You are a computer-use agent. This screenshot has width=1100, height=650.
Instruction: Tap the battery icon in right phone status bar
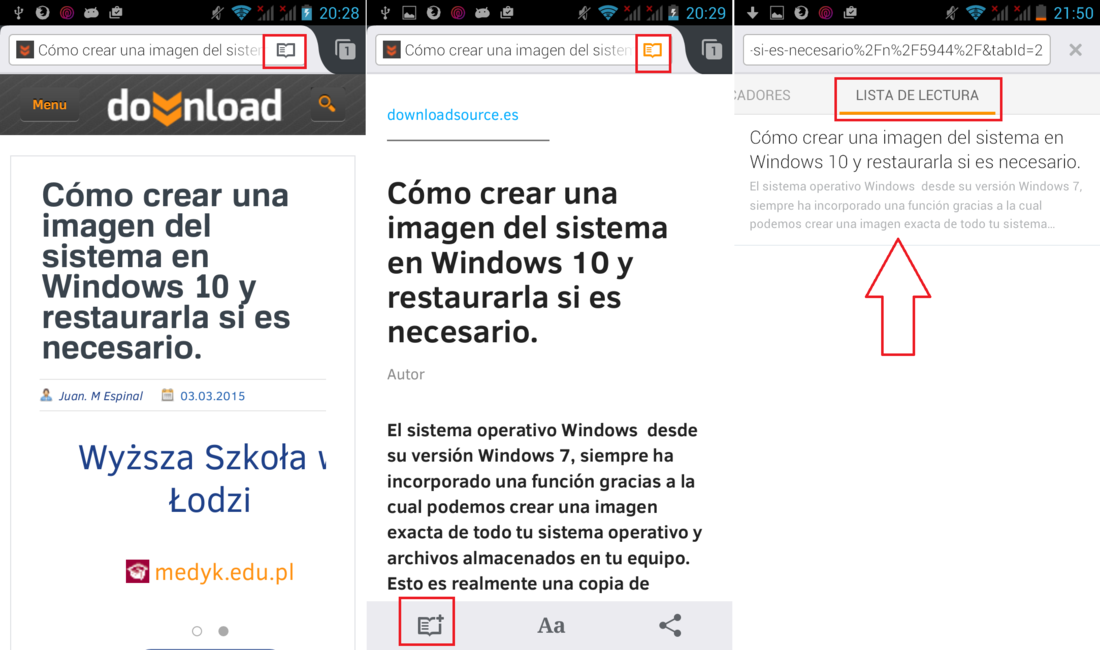[x=1041, y=13]
